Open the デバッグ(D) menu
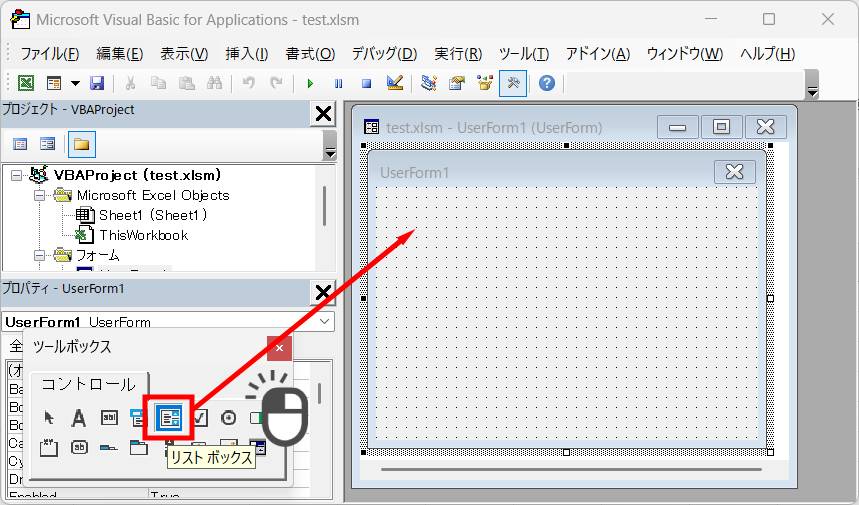Screen dimensions: 859x505 (385, 54)
